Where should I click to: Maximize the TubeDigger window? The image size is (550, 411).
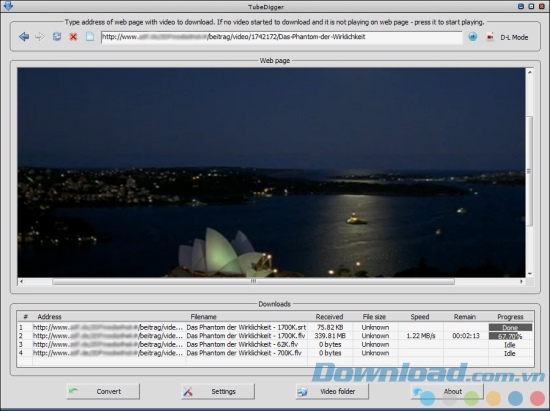531,6
